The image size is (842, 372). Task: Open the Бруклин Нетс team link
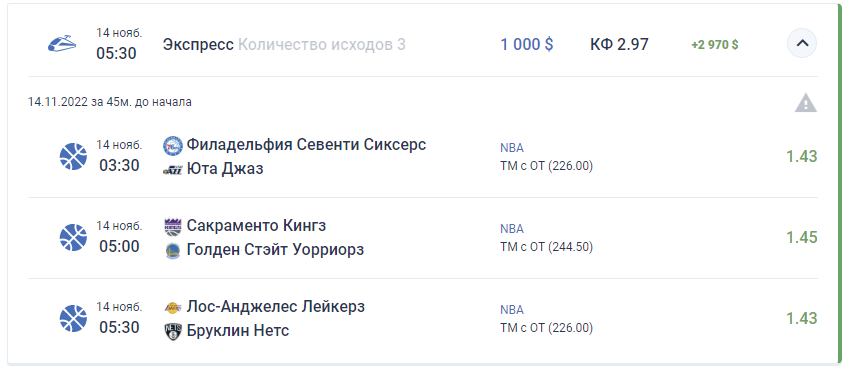pos(237,331)
